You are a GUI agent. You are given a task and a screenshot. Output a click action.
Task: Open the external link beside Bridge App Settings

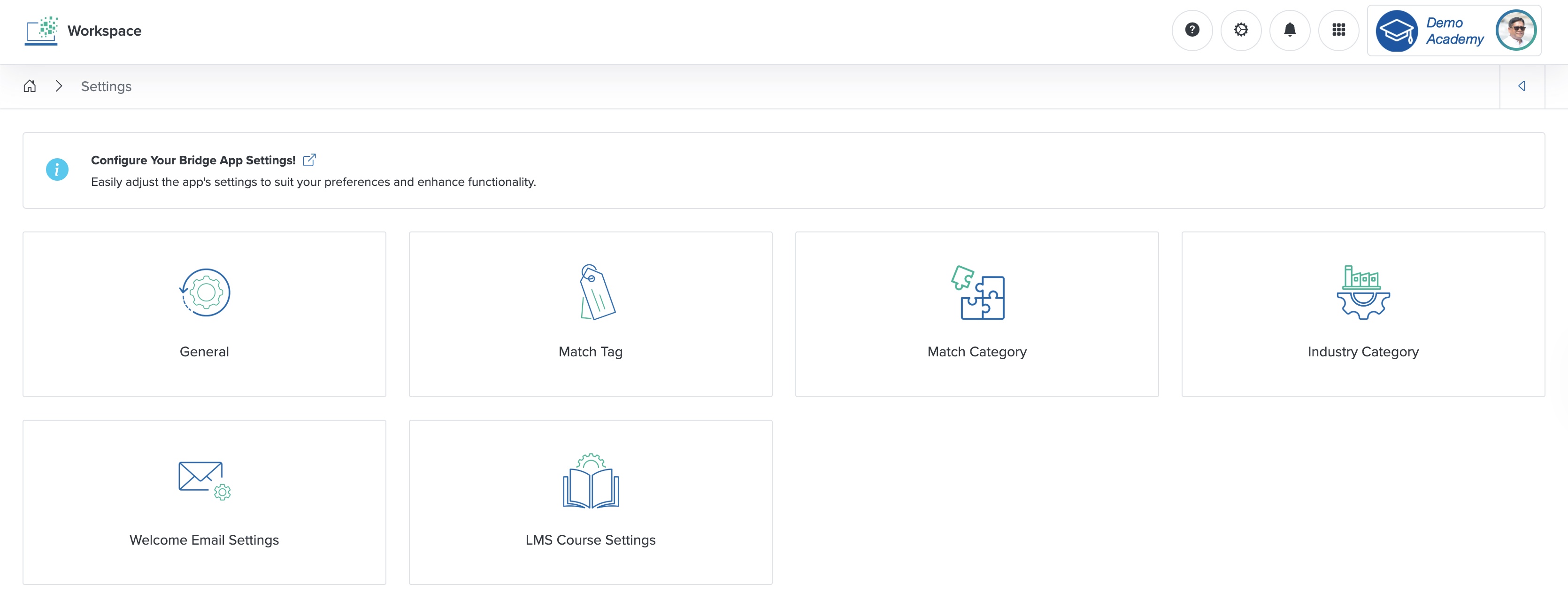[x=310, y=160]
